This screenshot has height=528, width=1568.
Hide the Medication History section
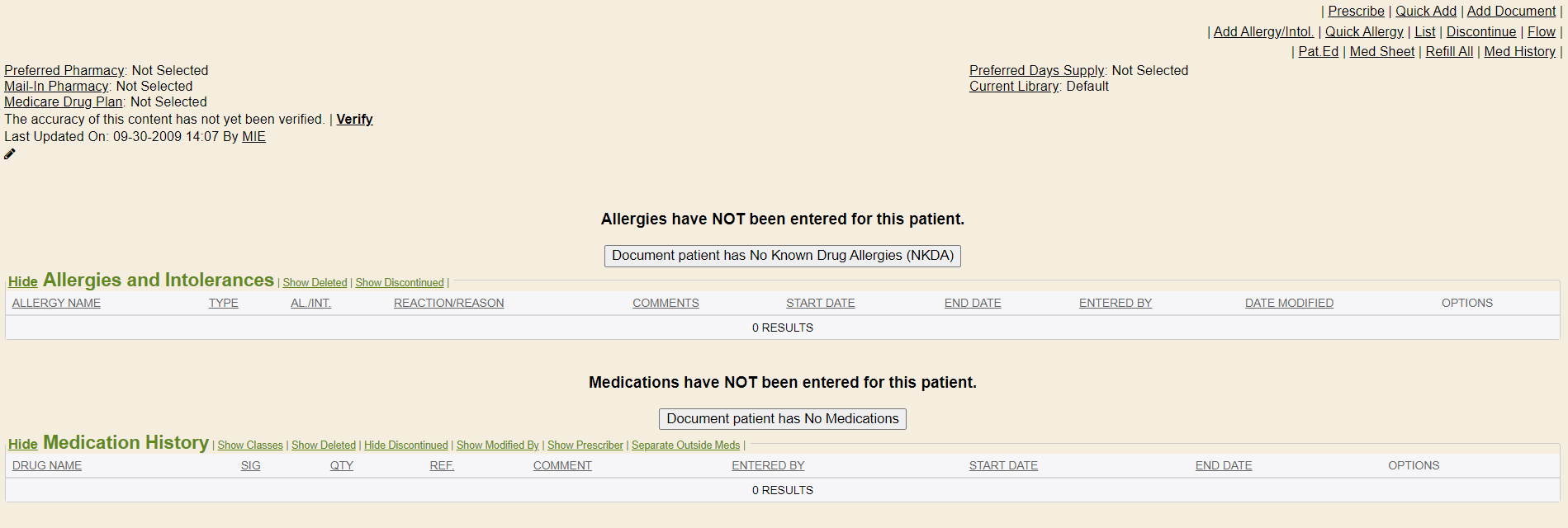(23, 445)
